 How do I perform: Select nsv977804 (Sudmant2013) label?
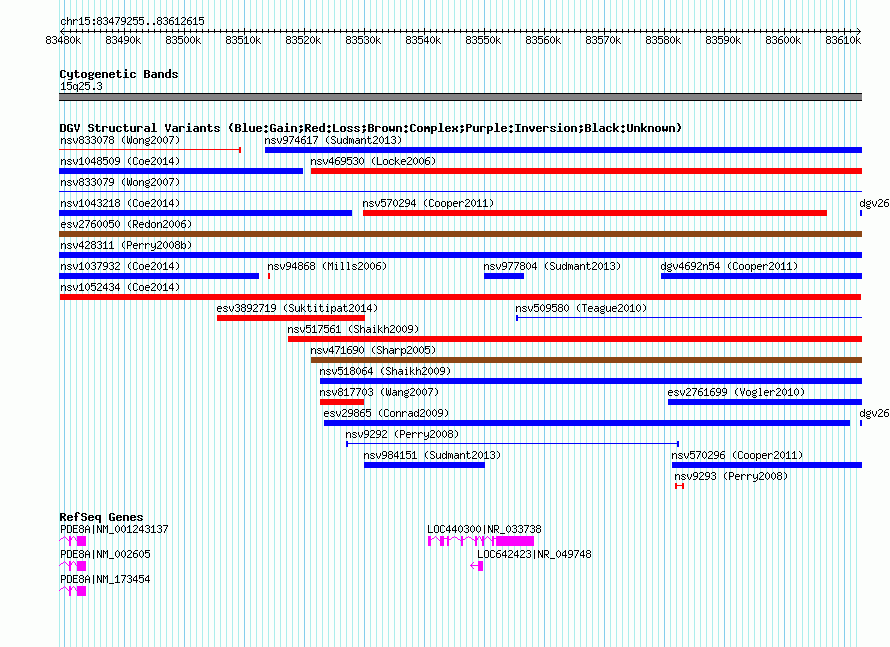pyautogui.click(x=552, y=266)
